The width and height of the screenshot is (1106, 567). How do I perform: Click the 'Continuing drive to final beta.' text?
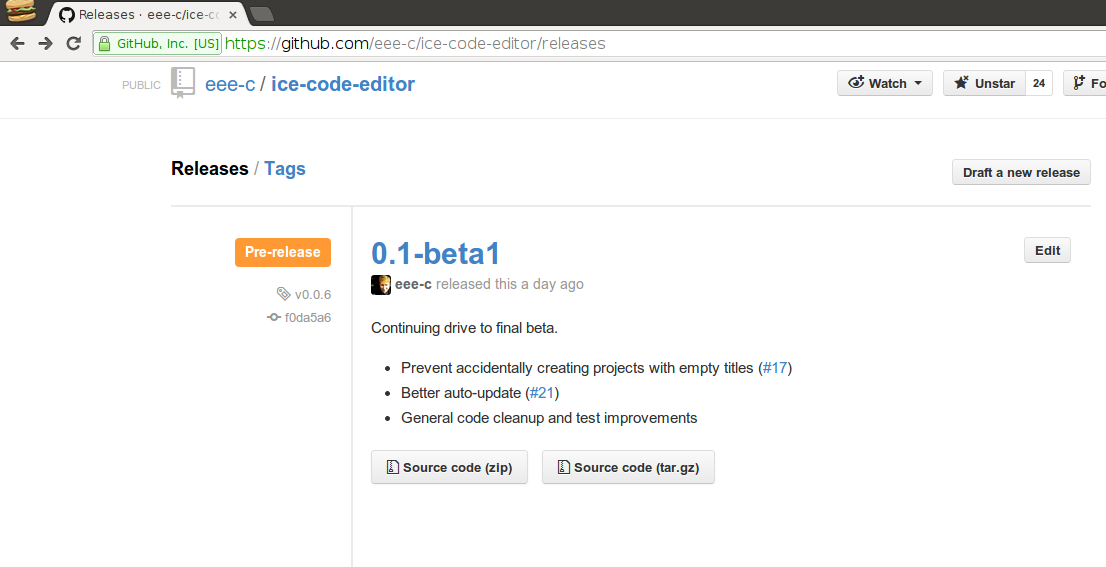464,328
